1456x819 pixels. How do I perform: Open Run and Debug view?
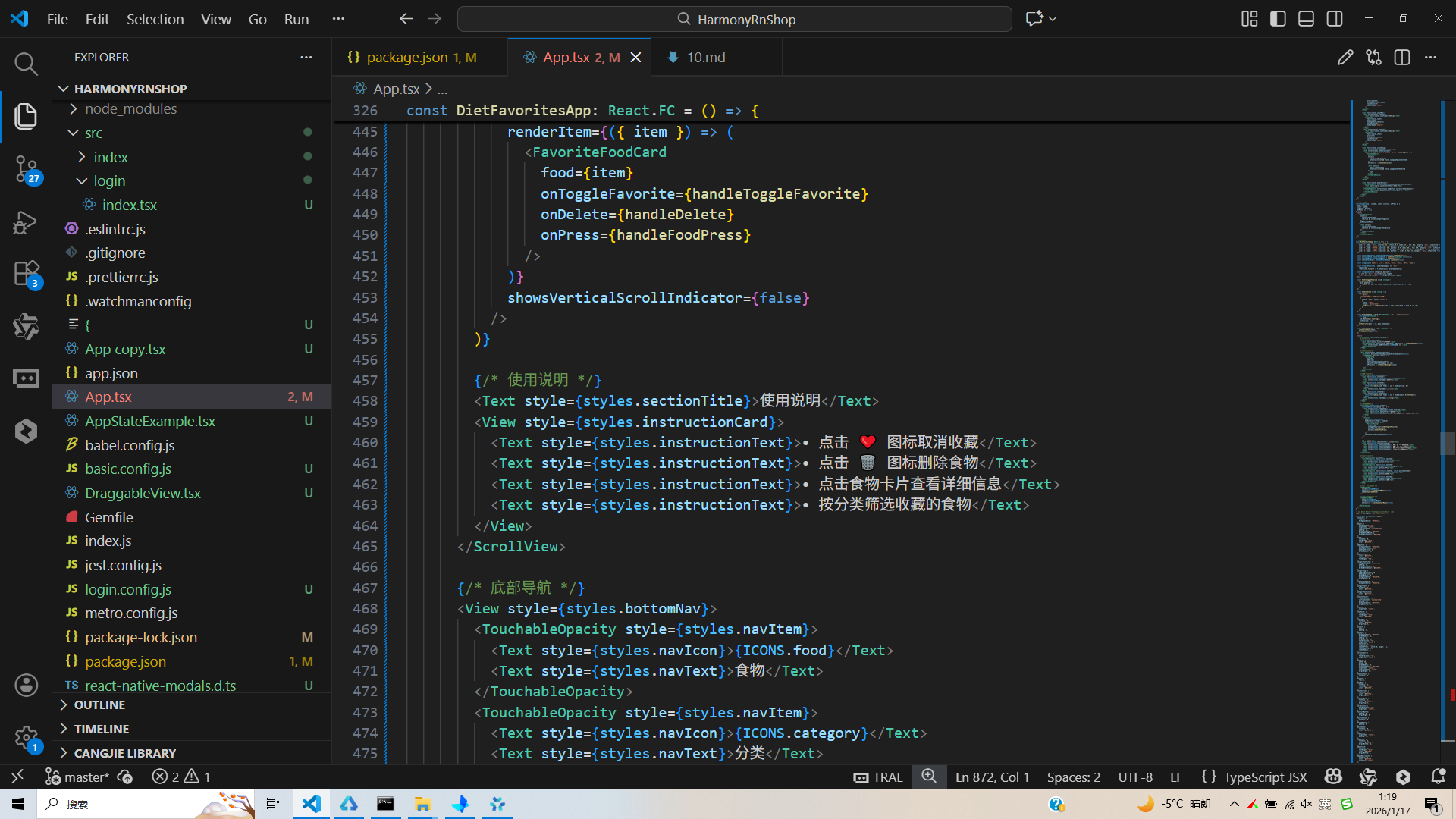(x=26, y=222)
